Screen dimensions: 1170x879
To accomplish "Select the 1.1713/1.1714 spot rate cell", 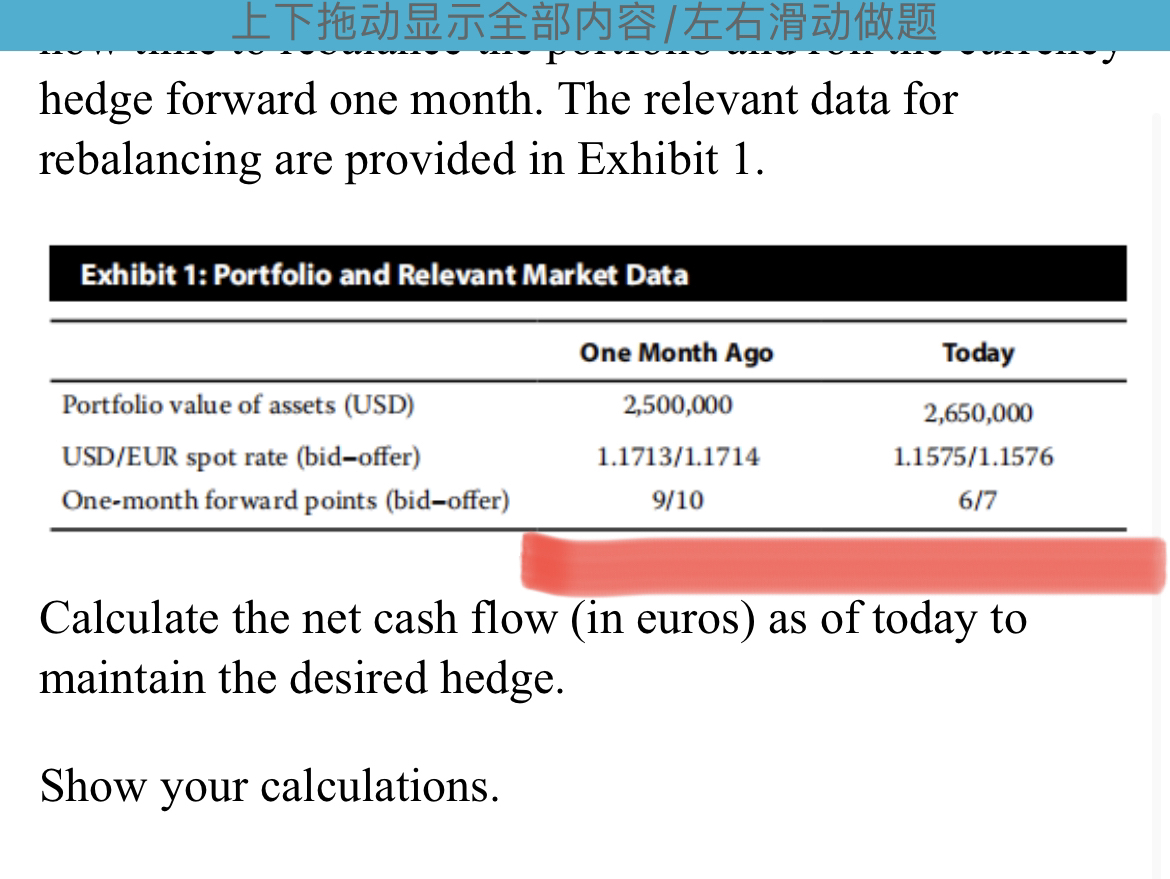I will (x=678, y=457).
